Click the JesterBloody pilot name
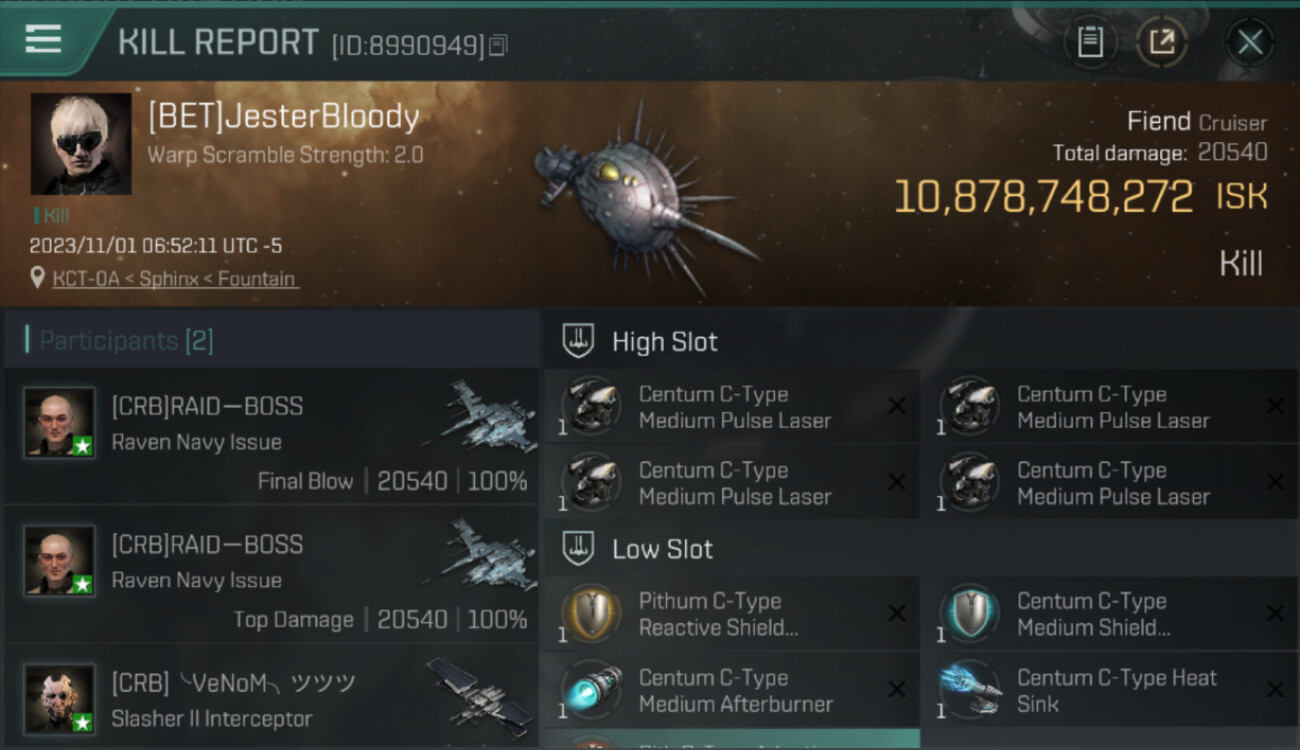The height and width of the screenshot is (750, 1300). click(x=284, y=118)
